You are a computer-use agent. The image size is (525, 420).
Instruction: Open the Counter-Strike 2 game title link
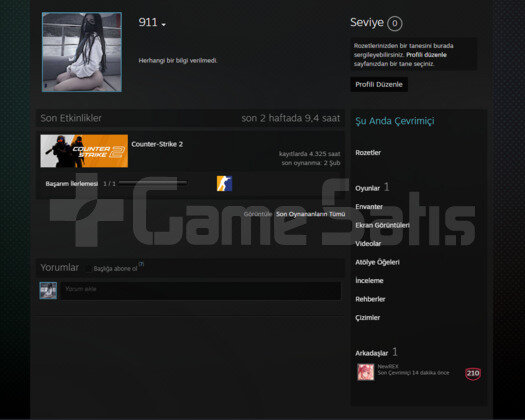click(x=157, y=144)
